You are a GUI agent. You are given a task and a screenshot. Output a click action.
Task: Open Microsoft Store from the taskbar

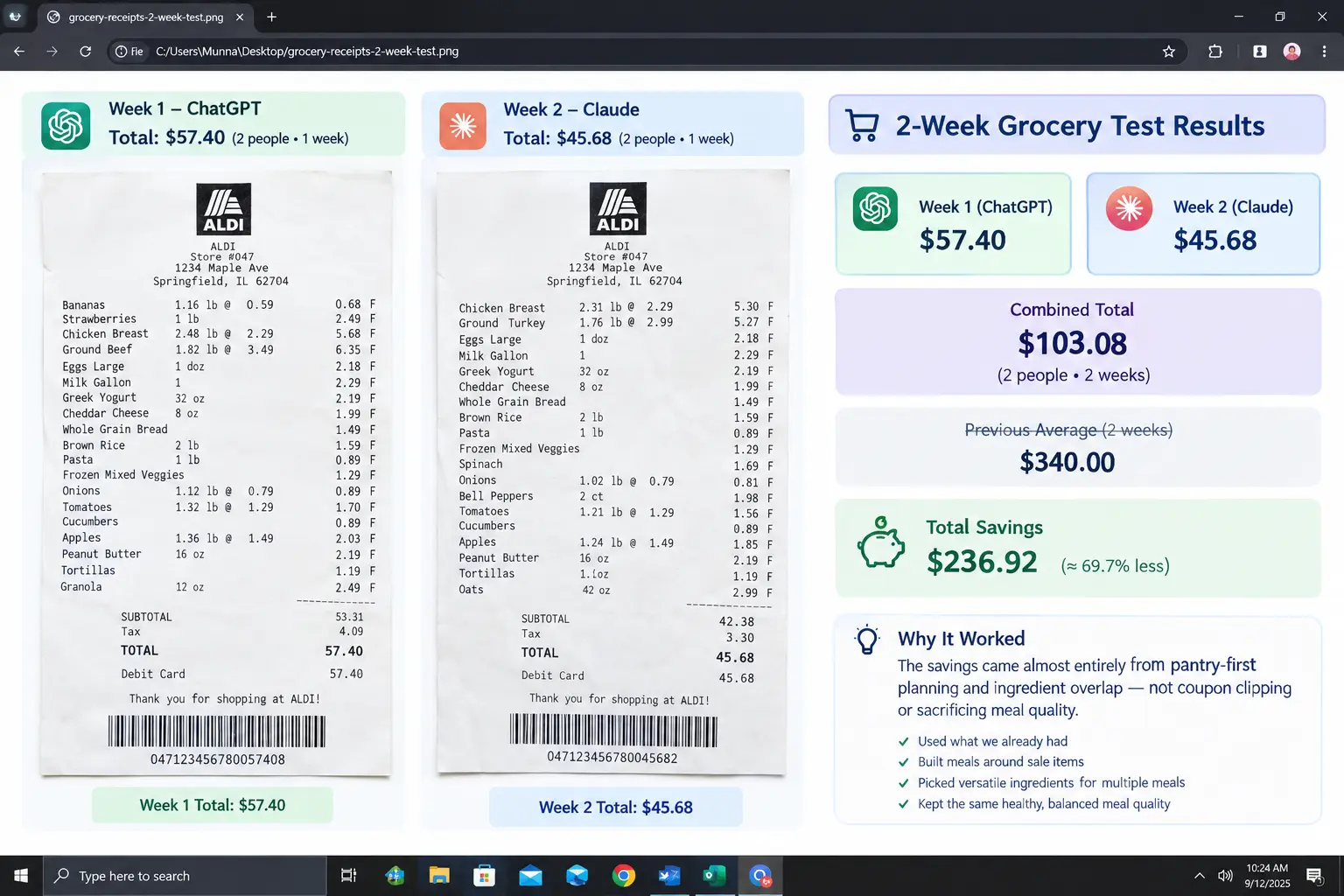[x=485, y=876]
